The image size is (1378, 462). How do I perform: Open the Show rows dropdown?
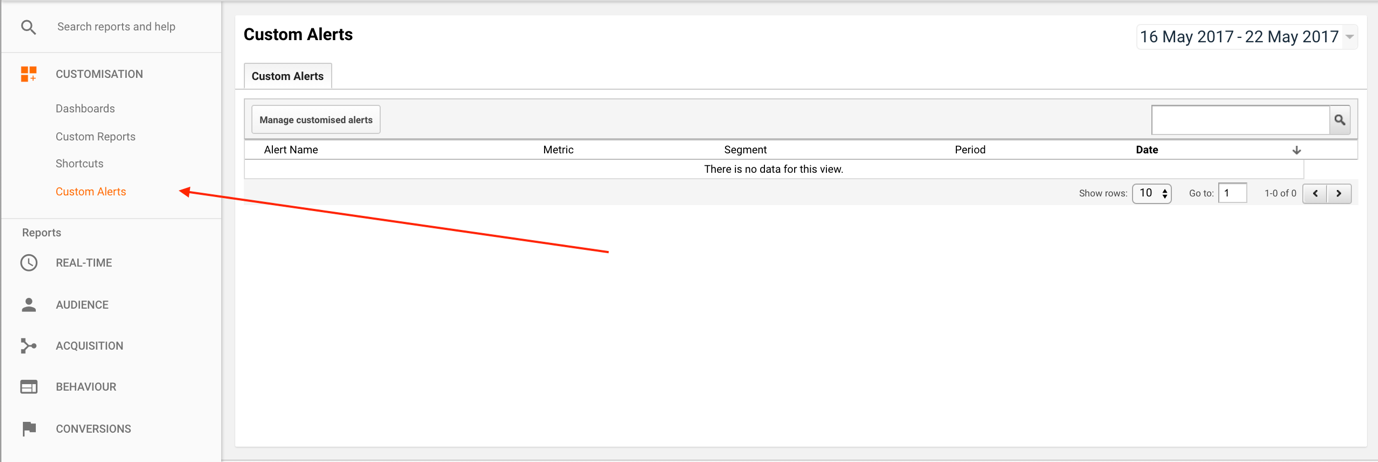(x=1152, y=193)
